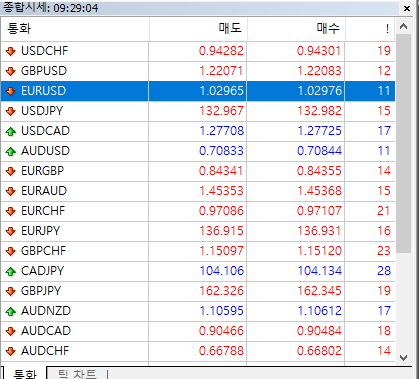Screen dimensions: 419x379
Task: Click the scrollbar down arrow
Action: [x=404, y=358]
